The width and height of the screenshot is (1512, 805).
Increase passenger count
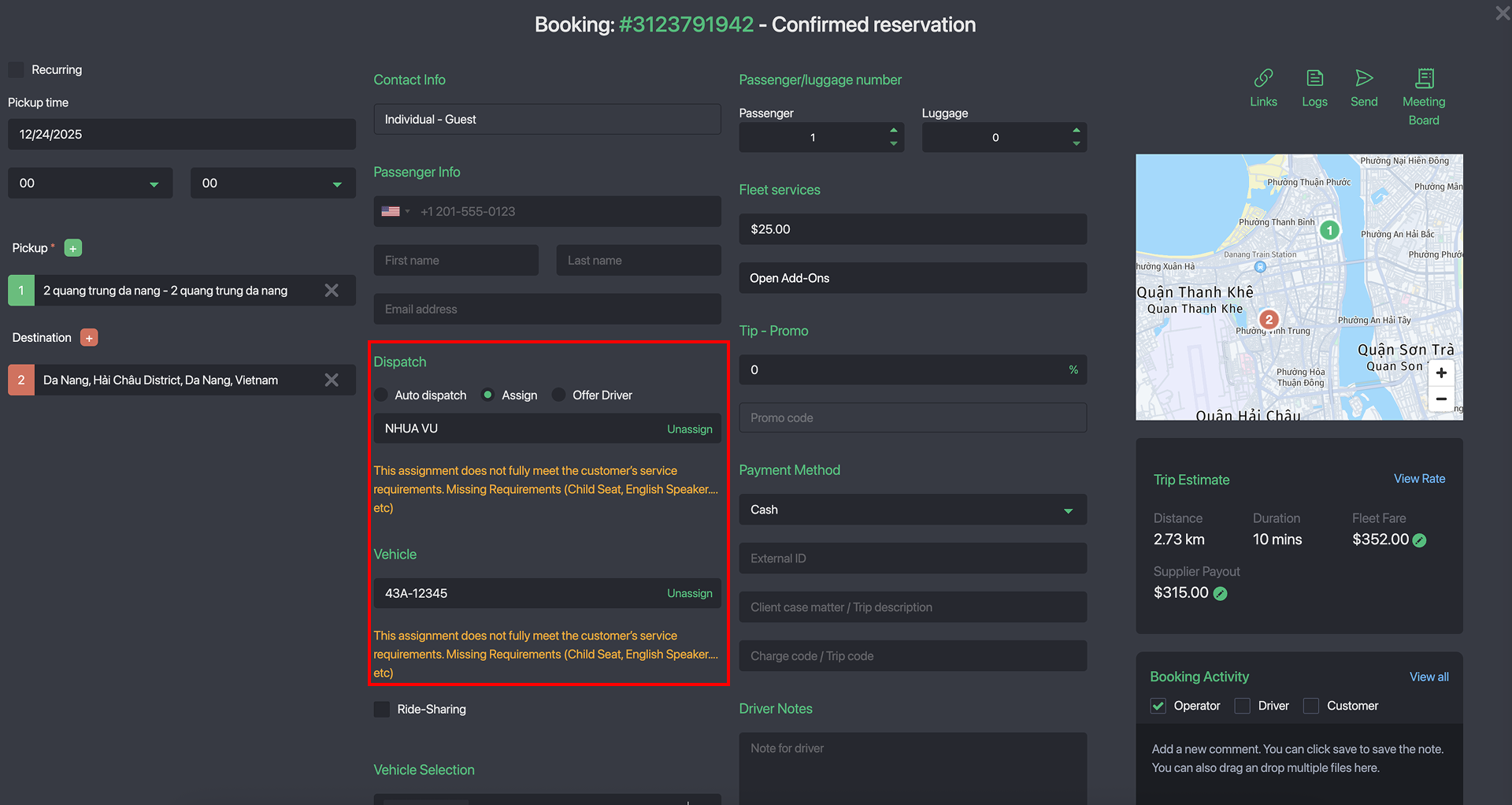click(x=893, y=131)
